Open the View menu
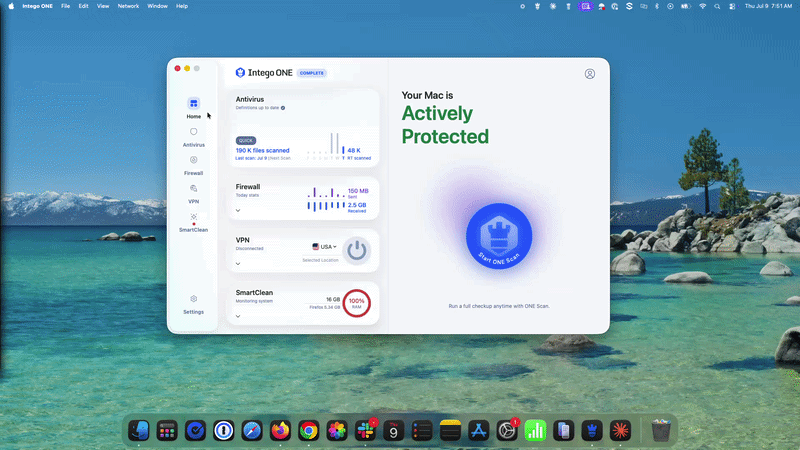The width and height of the screenshot is (800, 450). tap(103, 6)
